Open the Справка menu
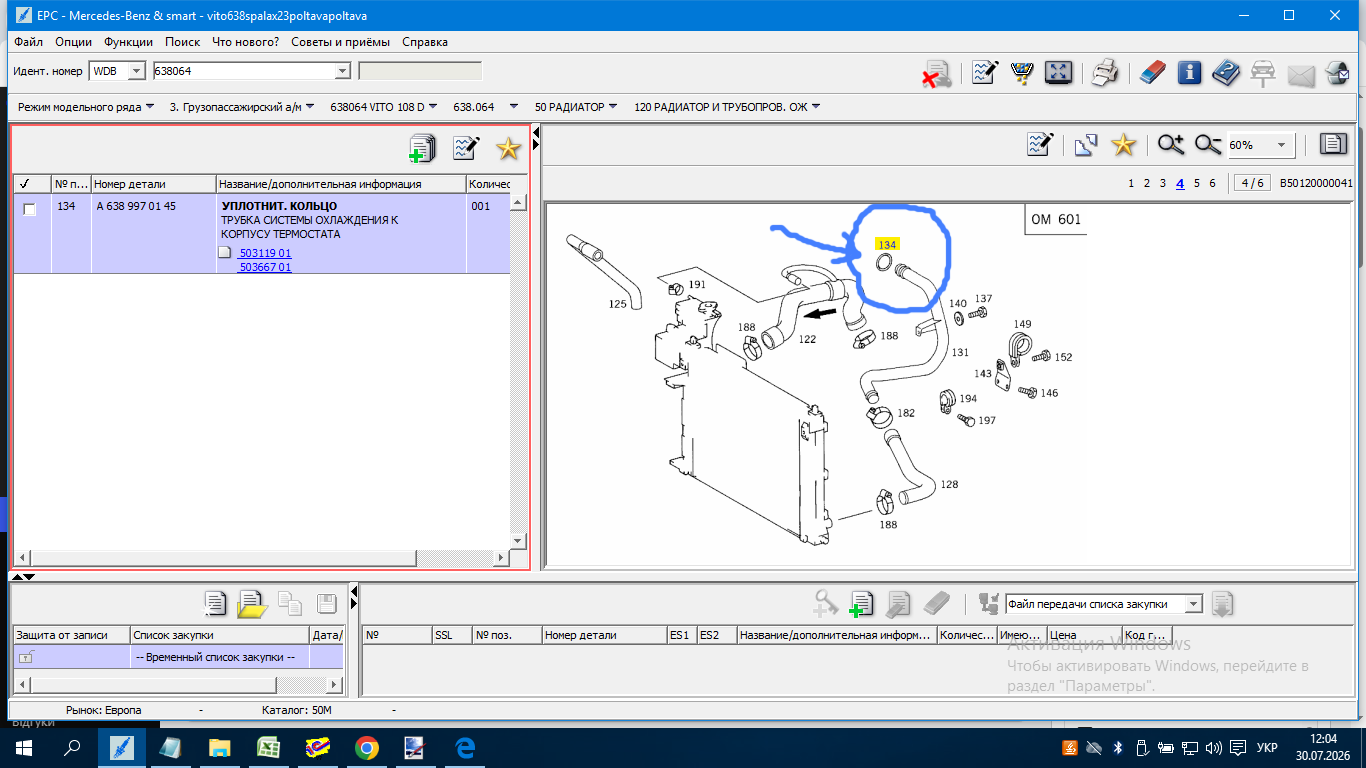This screenshot has height=768, width=1366. (425, 42)
